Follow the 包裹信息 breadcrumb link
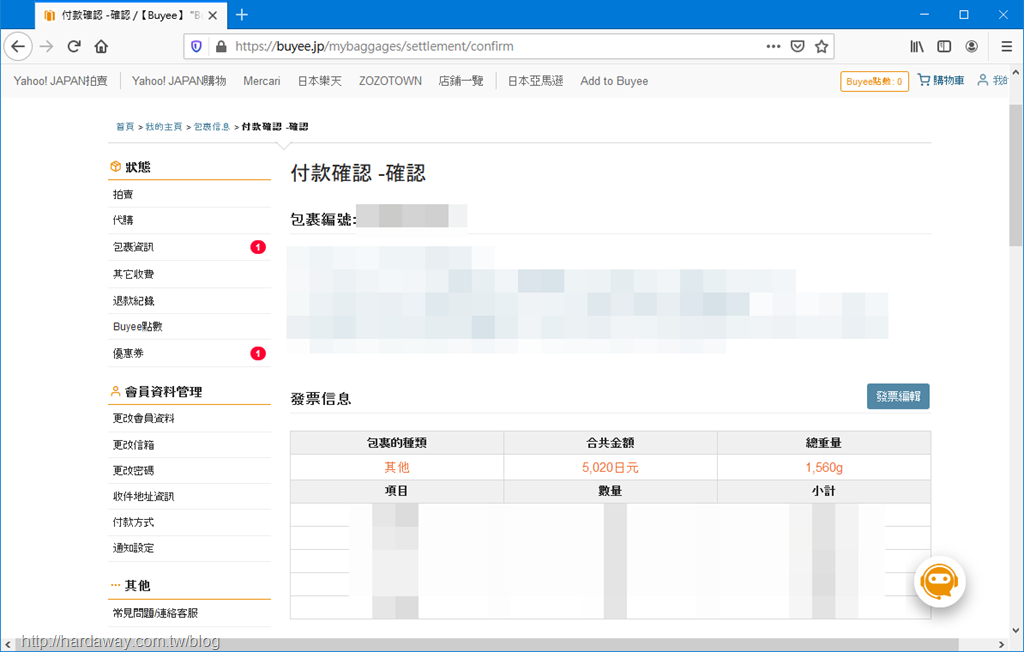1024x652 pixels. coord(212,127)
